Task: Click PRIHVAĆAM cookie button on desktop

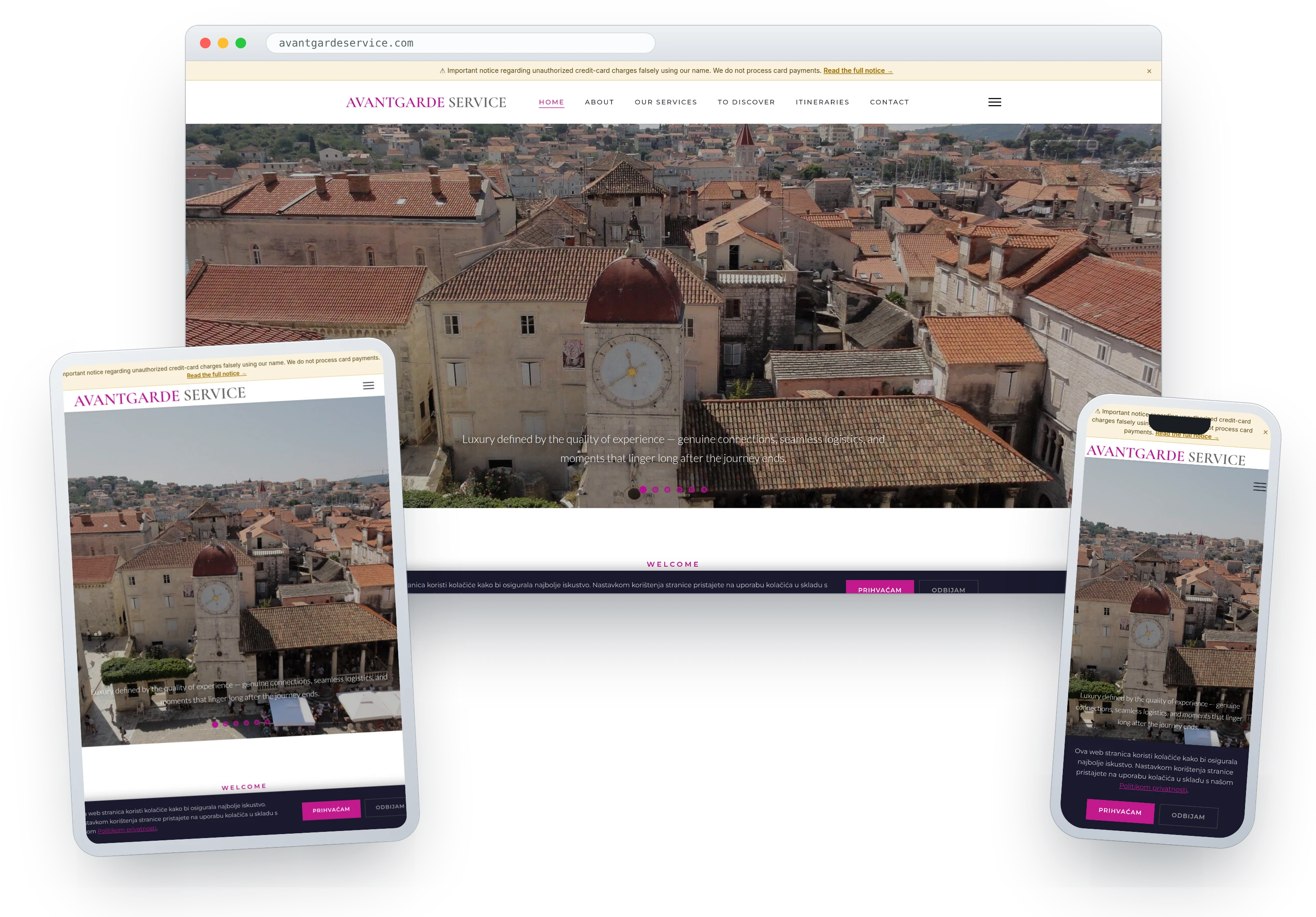Action: click(x=879, y=588)
